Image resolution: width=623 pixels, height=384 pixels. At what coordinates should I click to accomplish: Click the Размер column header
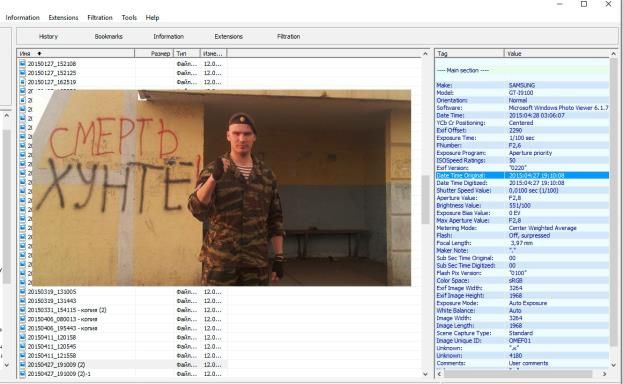tap(154, 53)
